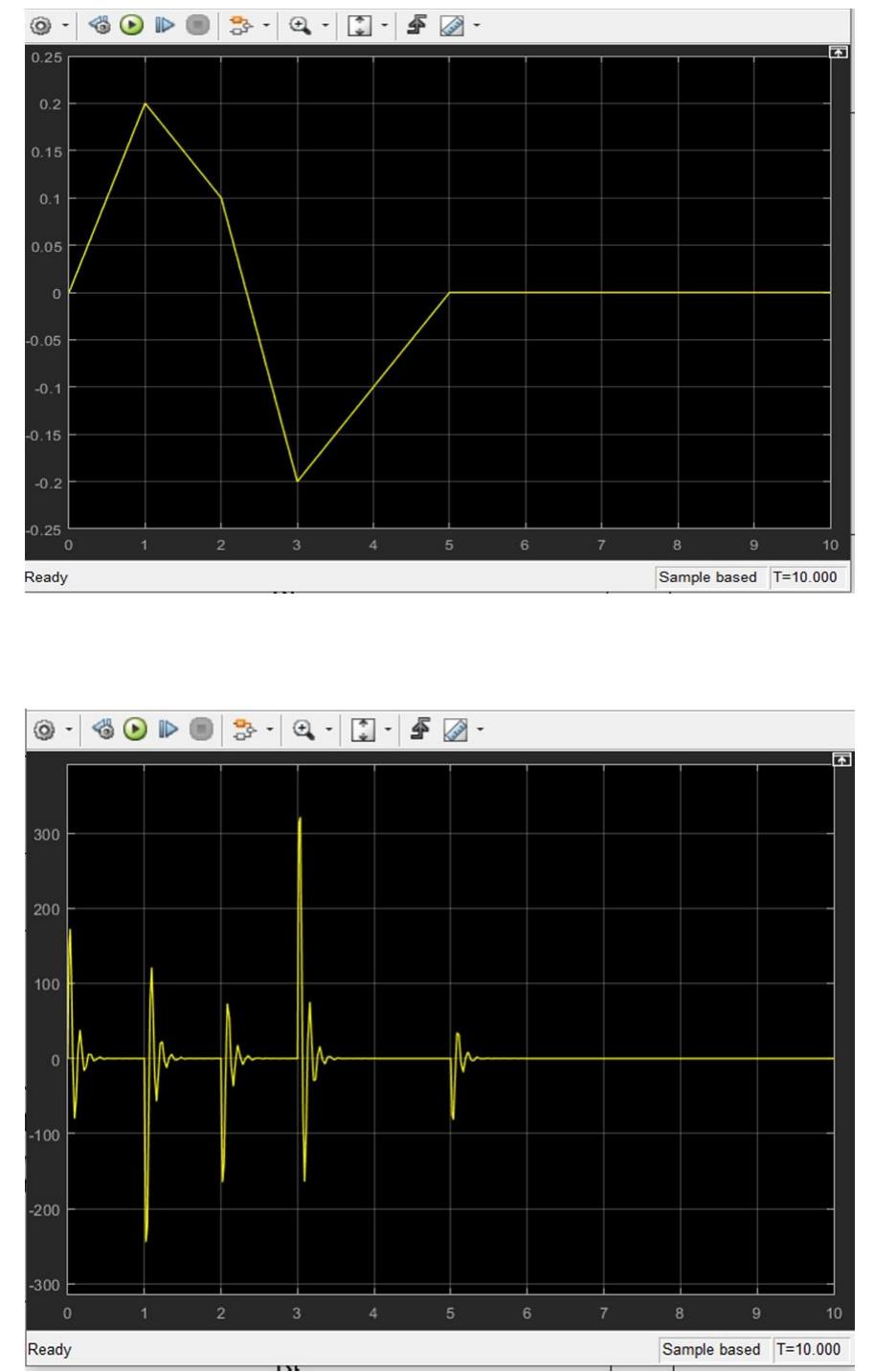Select Zoom tool in lower scope toolbar
Screen dimensions: 874x1372
[x=304, y=730]
